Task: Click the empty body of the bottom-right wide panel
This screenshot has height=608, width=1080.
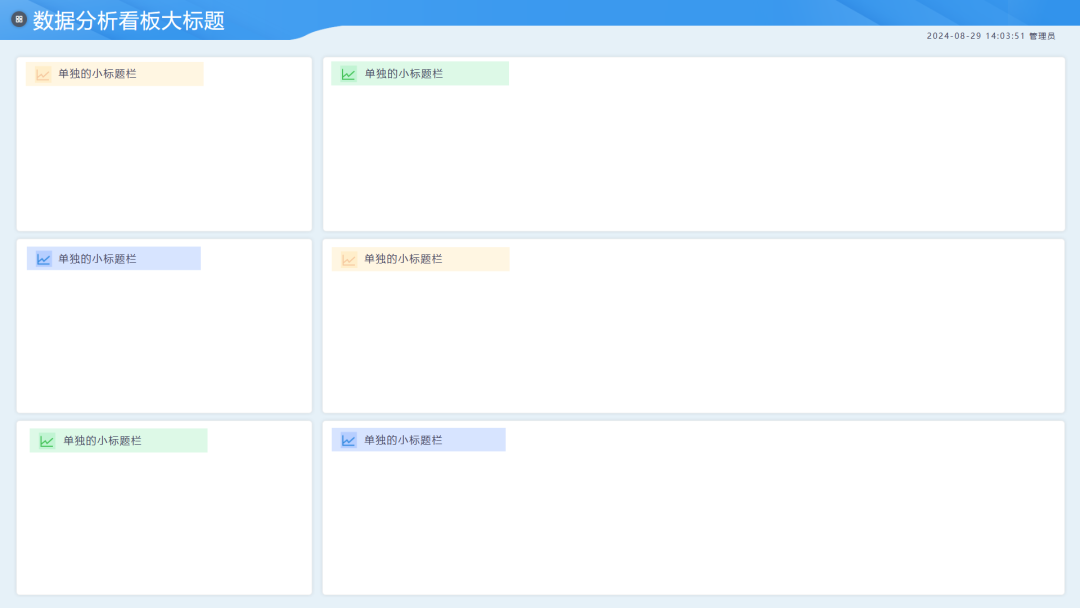Action: pos(694,522)
